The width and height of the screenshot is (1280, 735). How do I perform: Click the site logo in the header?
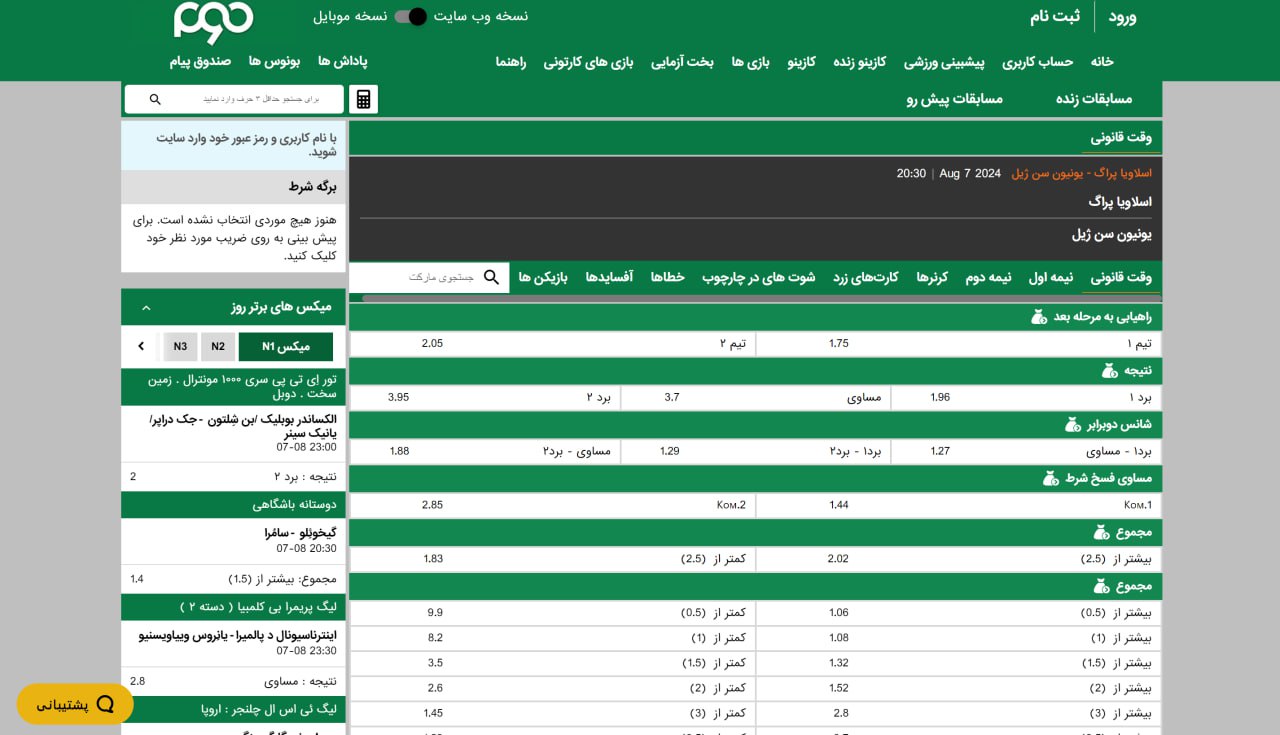pos(214,22)
